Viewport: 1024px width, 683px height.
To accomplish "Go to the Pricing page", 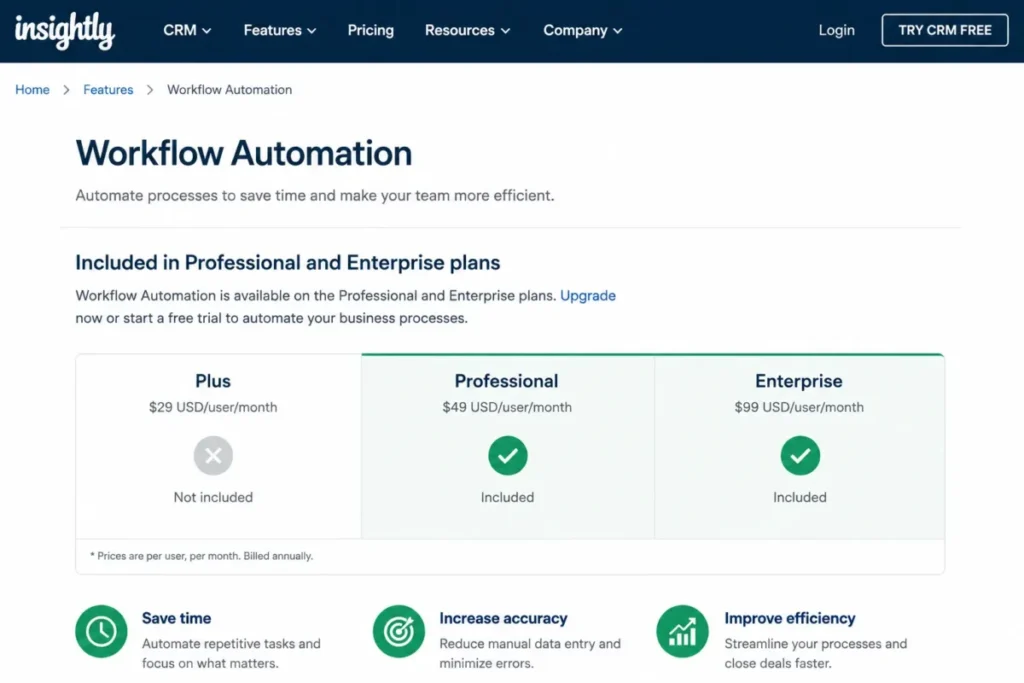I will point(370,31).
